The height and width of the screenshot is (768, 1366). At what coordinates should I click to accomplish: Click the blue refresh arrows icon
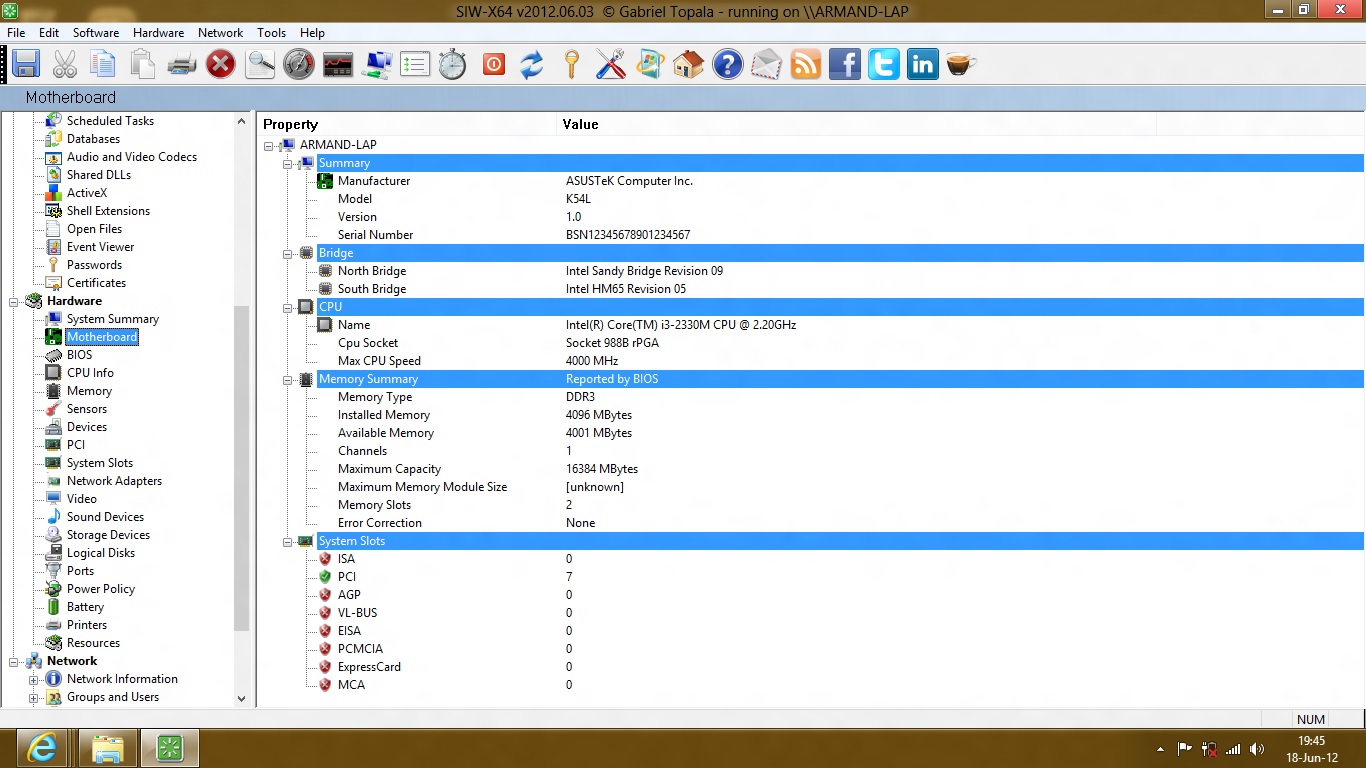click(x=532, y=65)
